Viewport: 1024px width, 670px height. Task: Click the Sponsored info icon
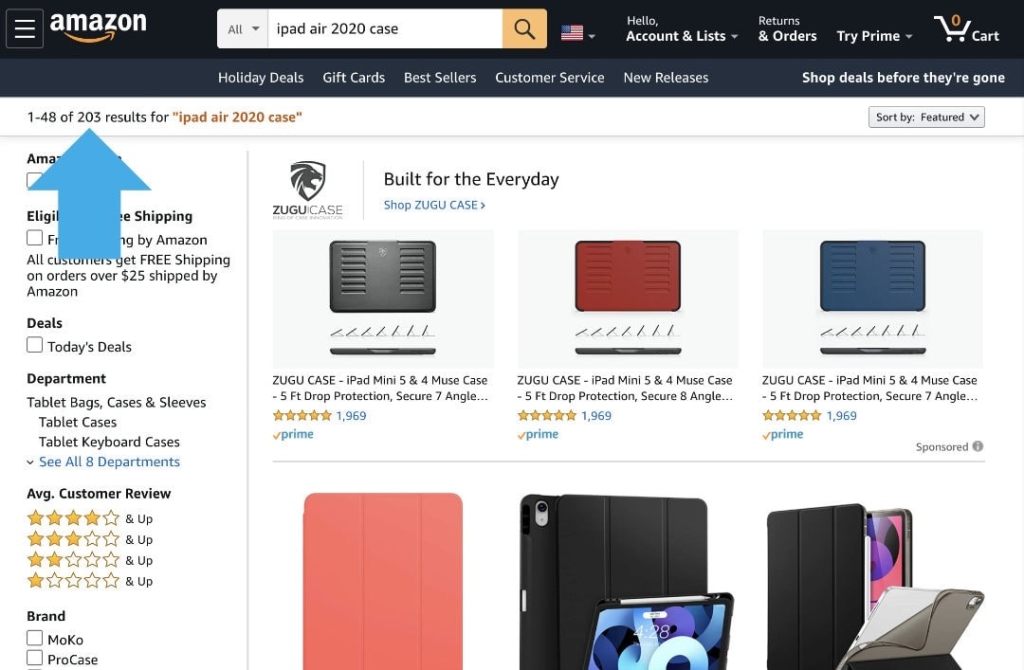[x=977, y=446]
